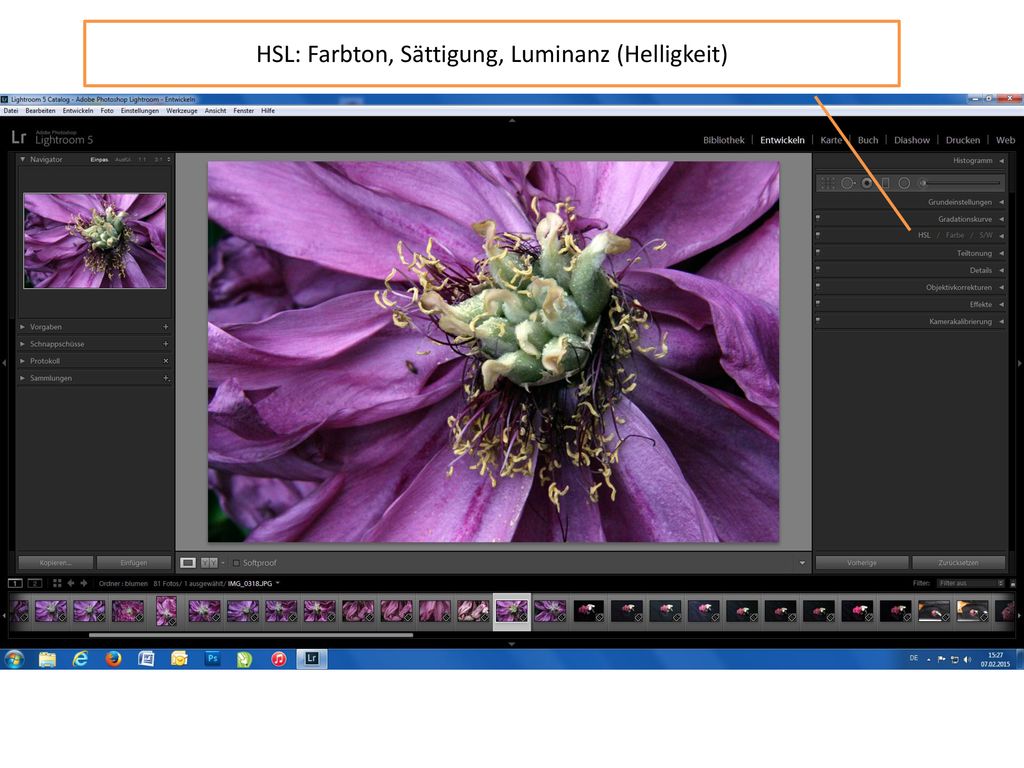Select the Radial Filter tool
Image resolution: width=1024 pixels, height=768 pixels.
pos(904,184)
